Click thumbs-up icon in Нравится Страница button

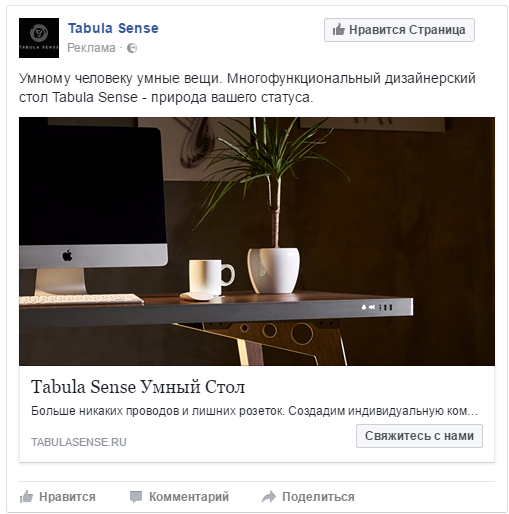(x=338, y=30)
